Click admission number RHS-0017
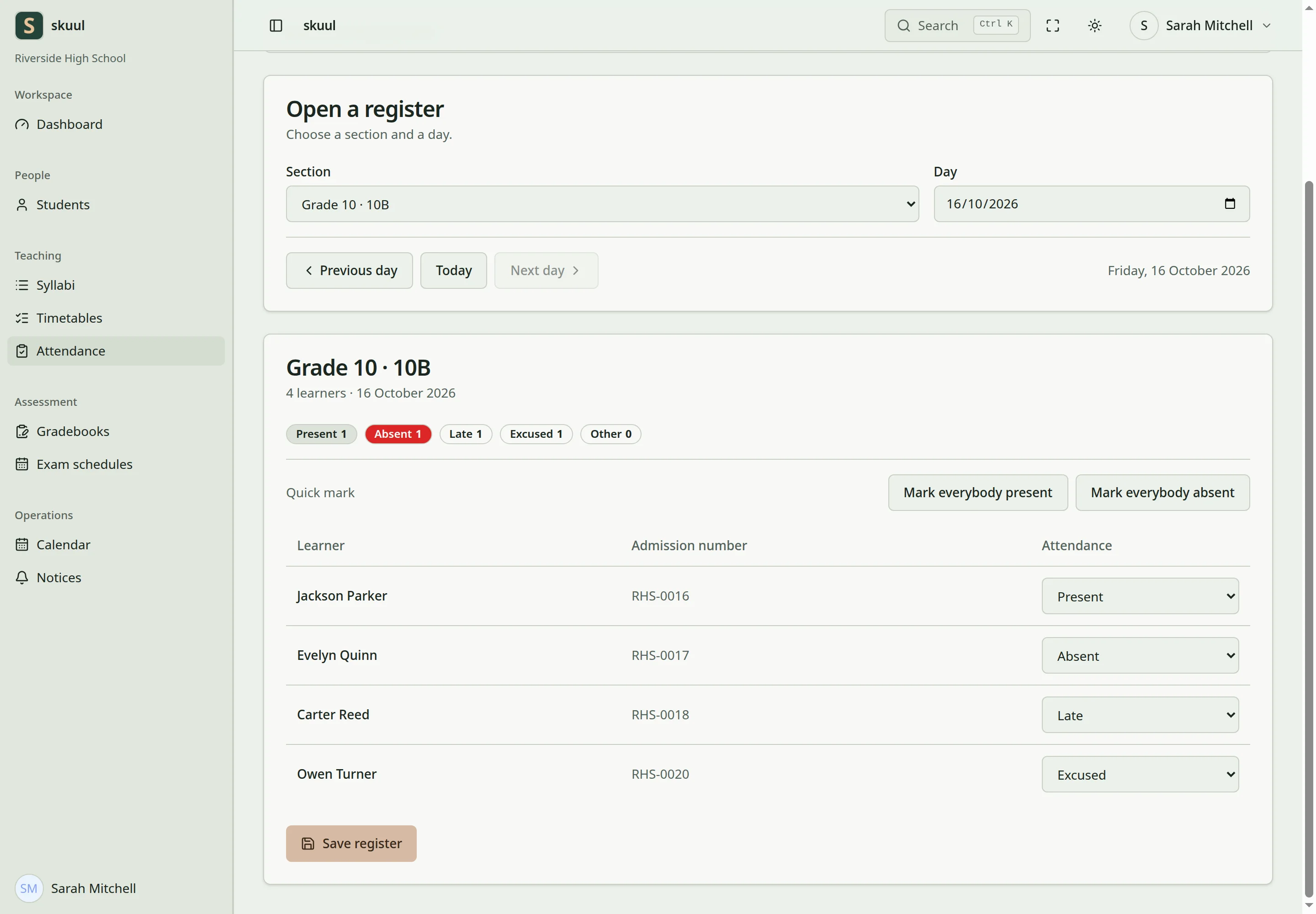 coord(660,655)
